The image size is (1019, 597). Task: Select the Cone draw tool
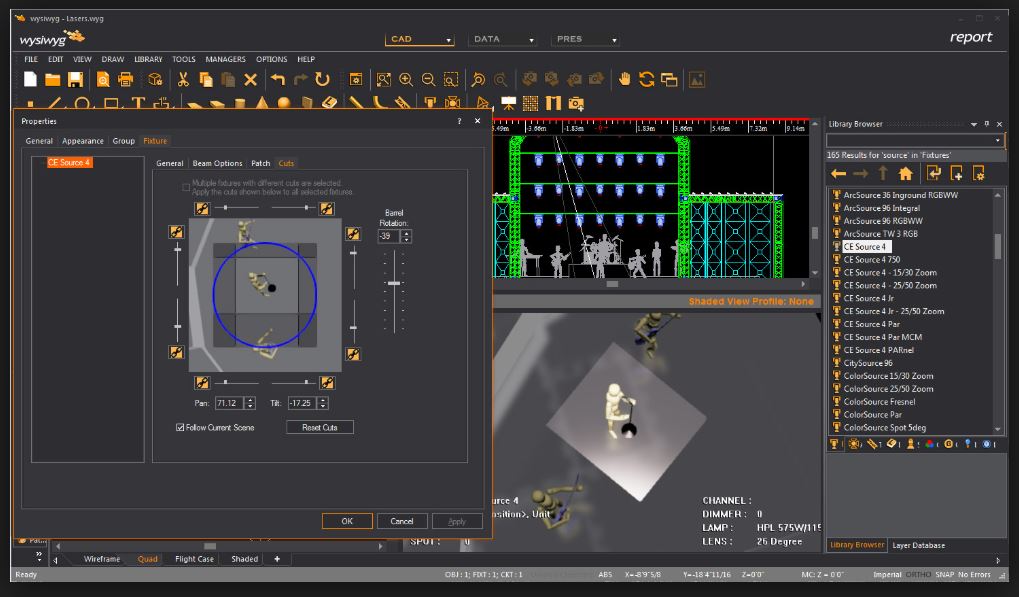262,103
